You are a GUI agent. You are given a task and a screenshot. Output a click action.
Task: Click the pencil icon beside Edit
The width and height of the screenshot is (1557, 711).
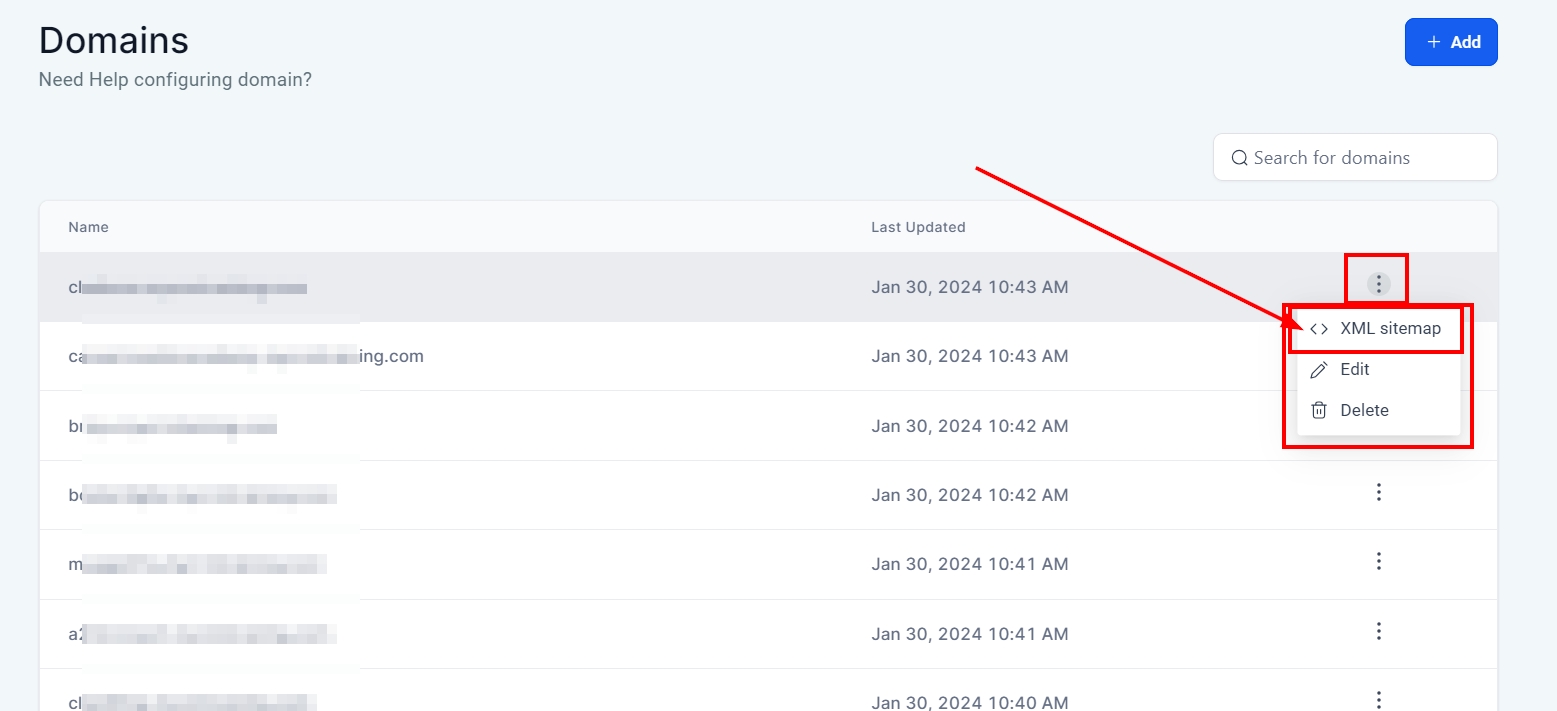click(x=1319, y=370)
